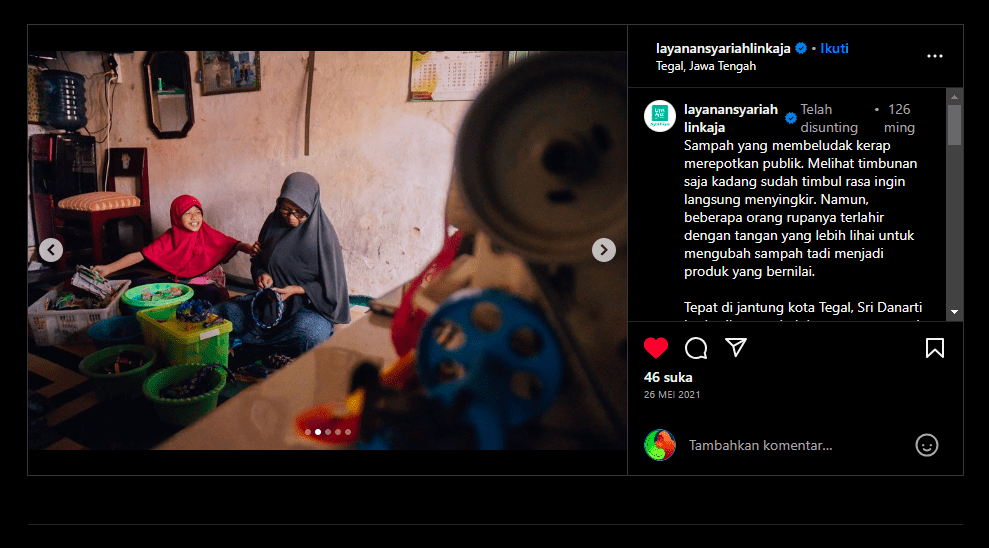
Task: Click the LinkAja Syariah avatar beside caption
Action: 659,116
